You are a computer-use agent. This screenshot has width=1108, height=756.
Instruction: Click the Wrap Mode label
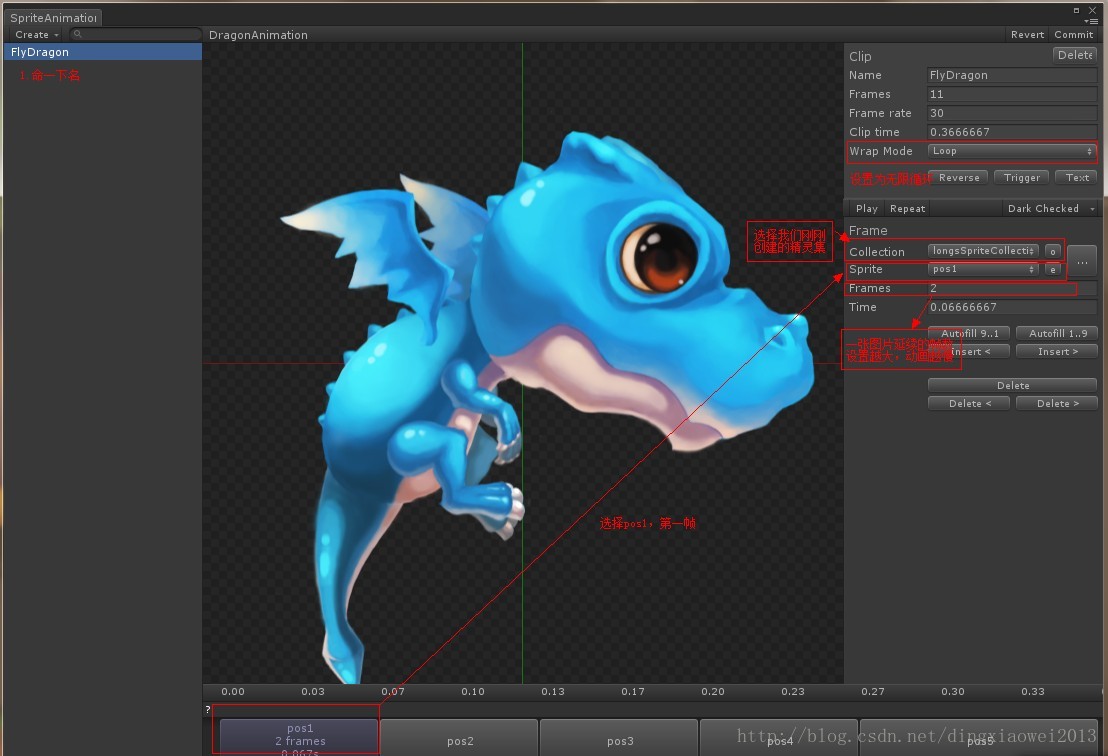tap(880, 151)
